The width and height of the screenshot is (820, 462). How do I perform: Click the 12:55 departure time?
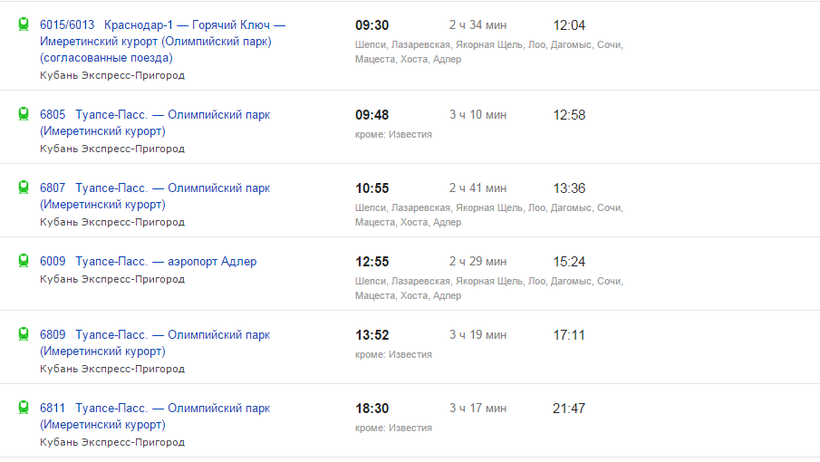(x=372, y=261)
